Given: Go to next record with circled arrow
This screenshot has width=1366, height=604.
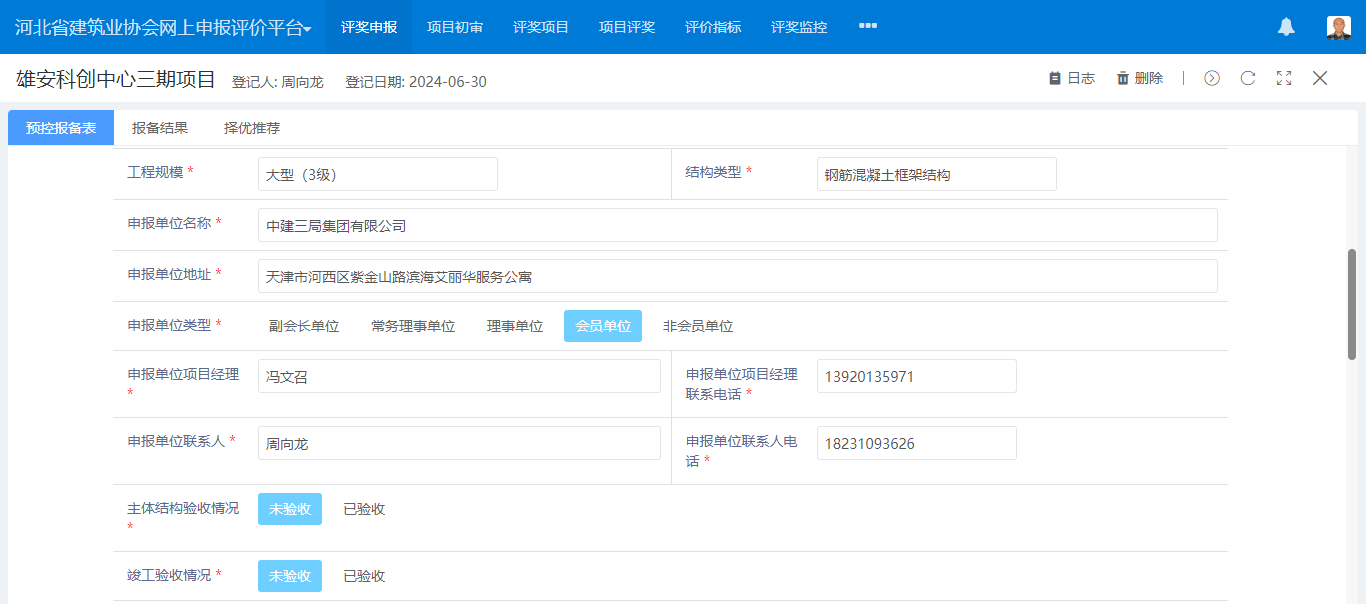Looking at the screenshot, I should (1212, 78).
